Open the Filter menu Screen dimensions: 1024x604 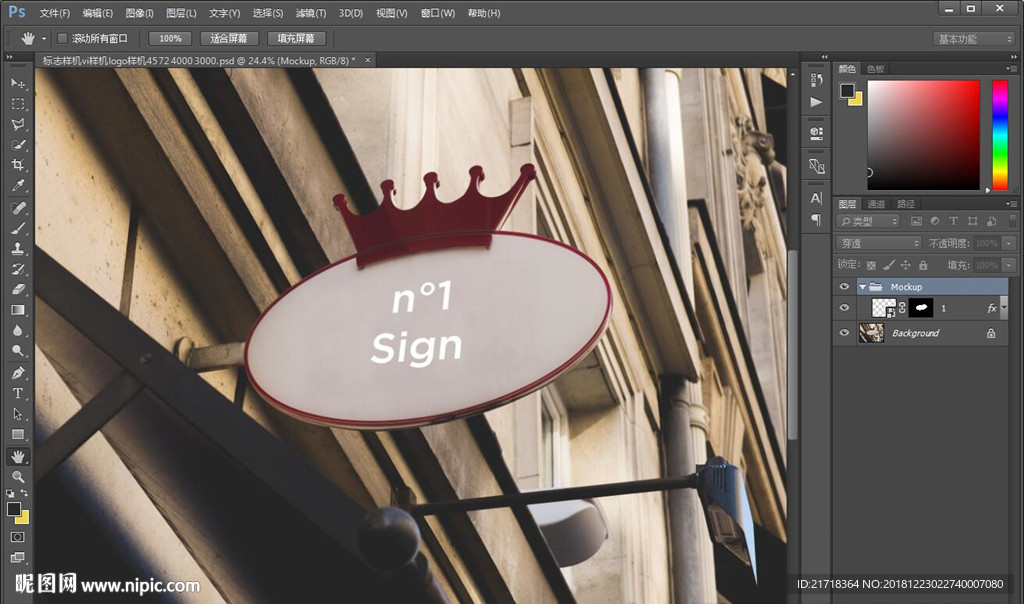pyautogui.click(x=311, y=13)
